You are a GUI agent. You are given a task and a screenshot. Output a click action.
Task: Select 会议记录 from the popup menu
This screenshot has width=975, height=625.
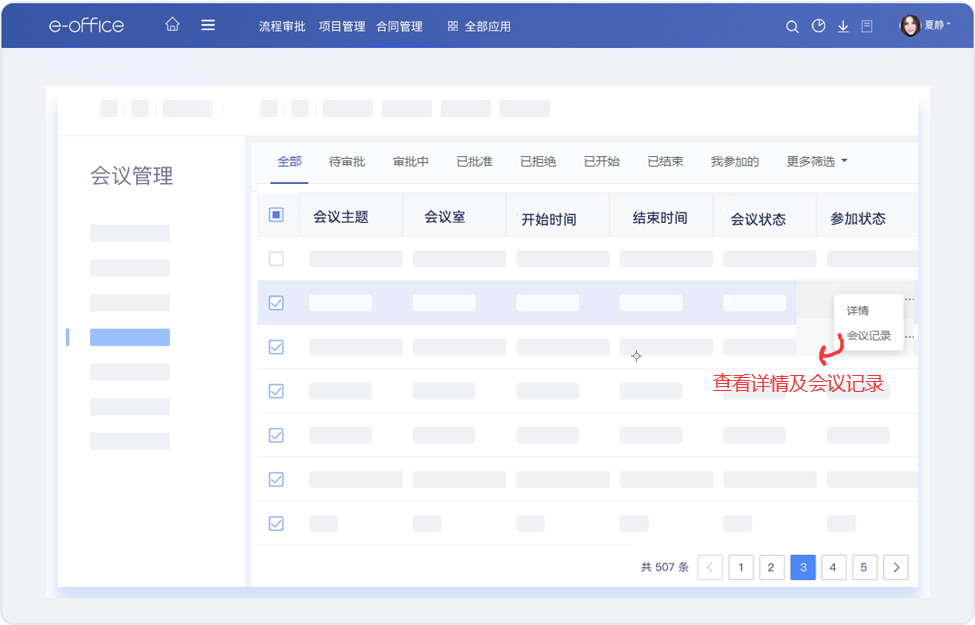(x=868, y=336)
